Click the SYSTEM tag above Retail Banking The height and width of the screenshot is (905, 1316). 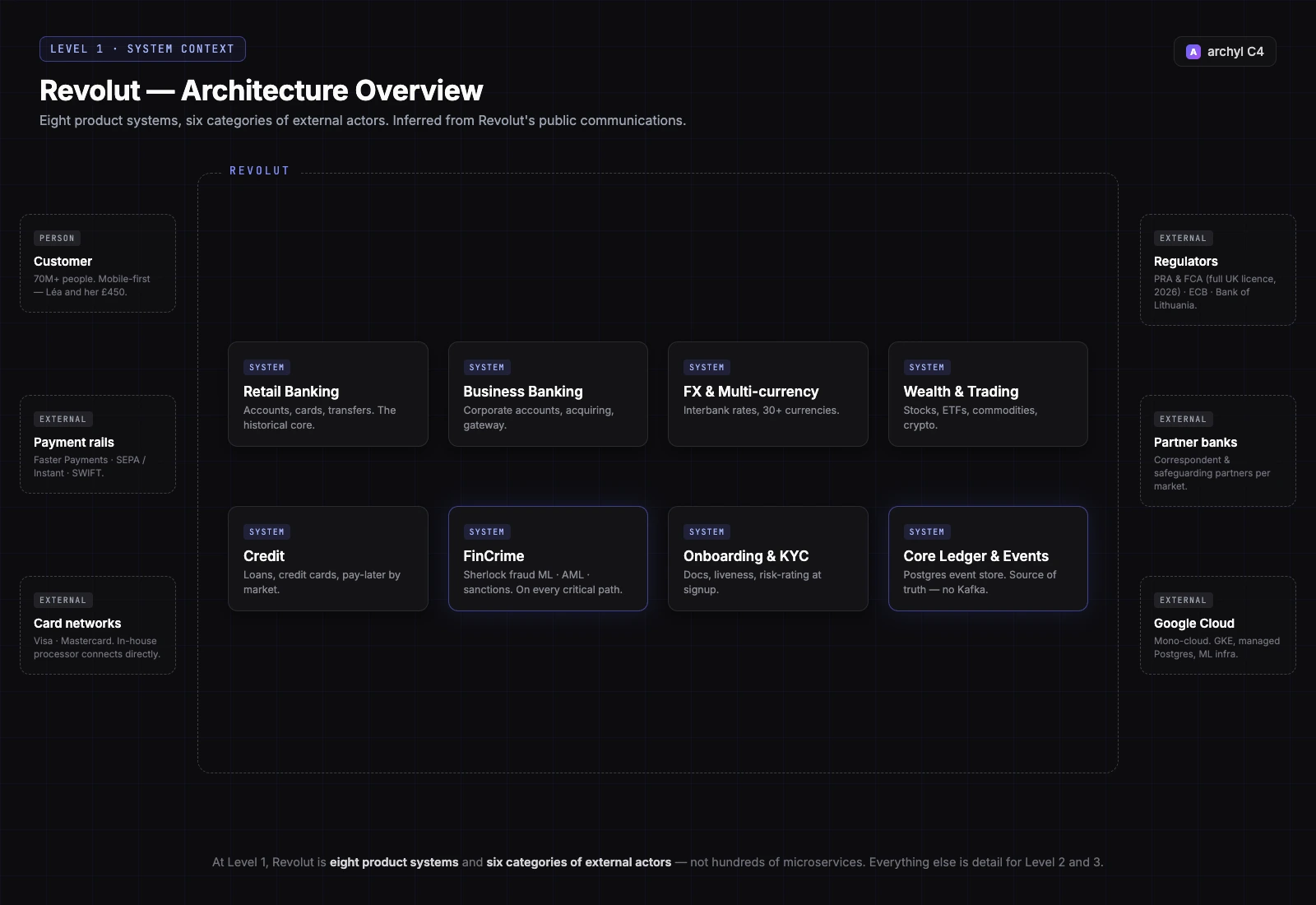[x=266, y=368]
